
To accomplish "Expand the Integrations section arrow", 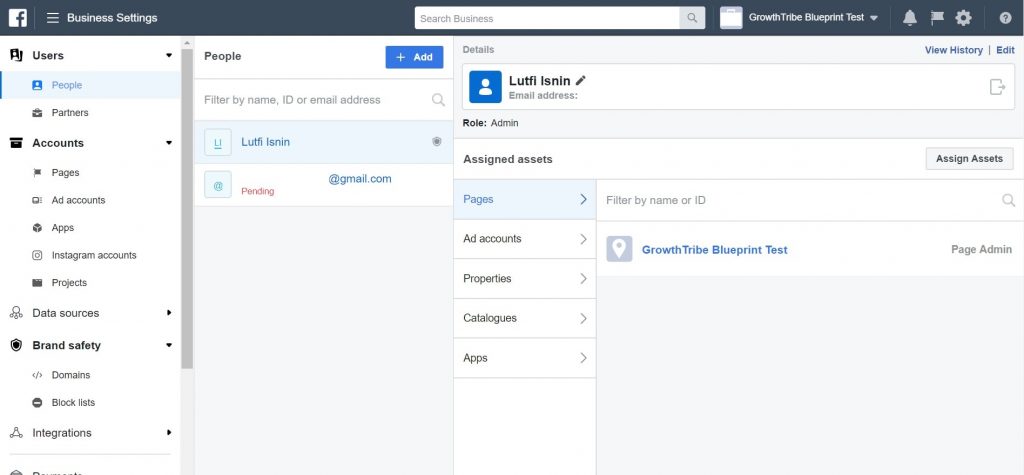I will click(169, 433).
